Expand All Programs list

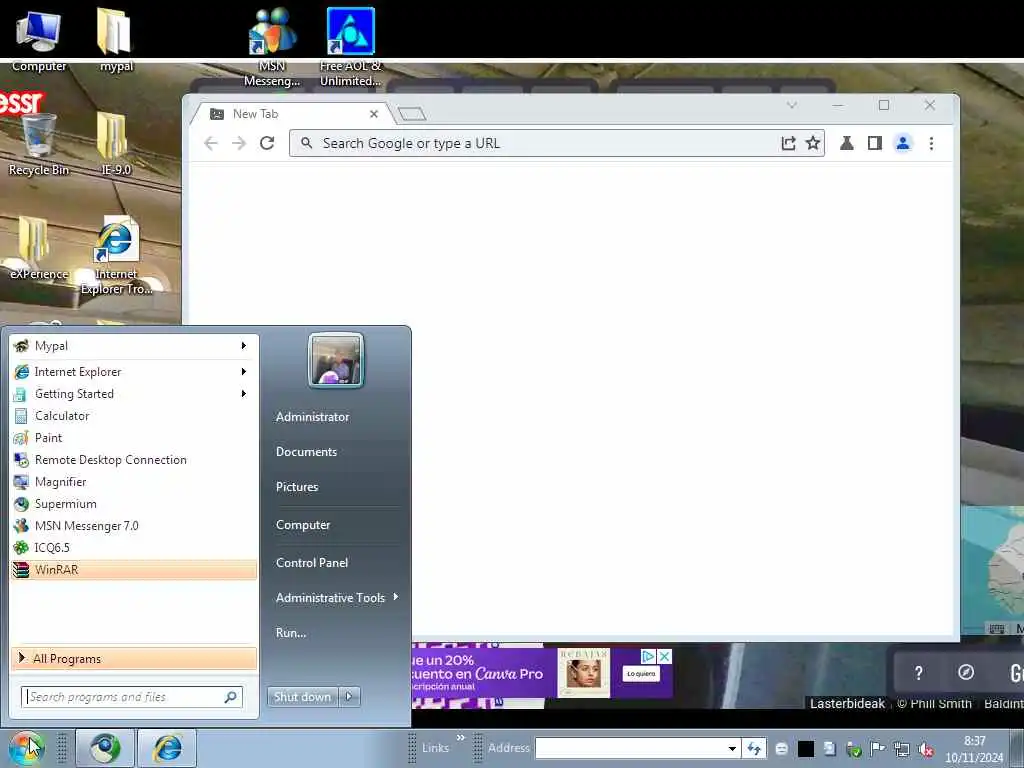134,659
